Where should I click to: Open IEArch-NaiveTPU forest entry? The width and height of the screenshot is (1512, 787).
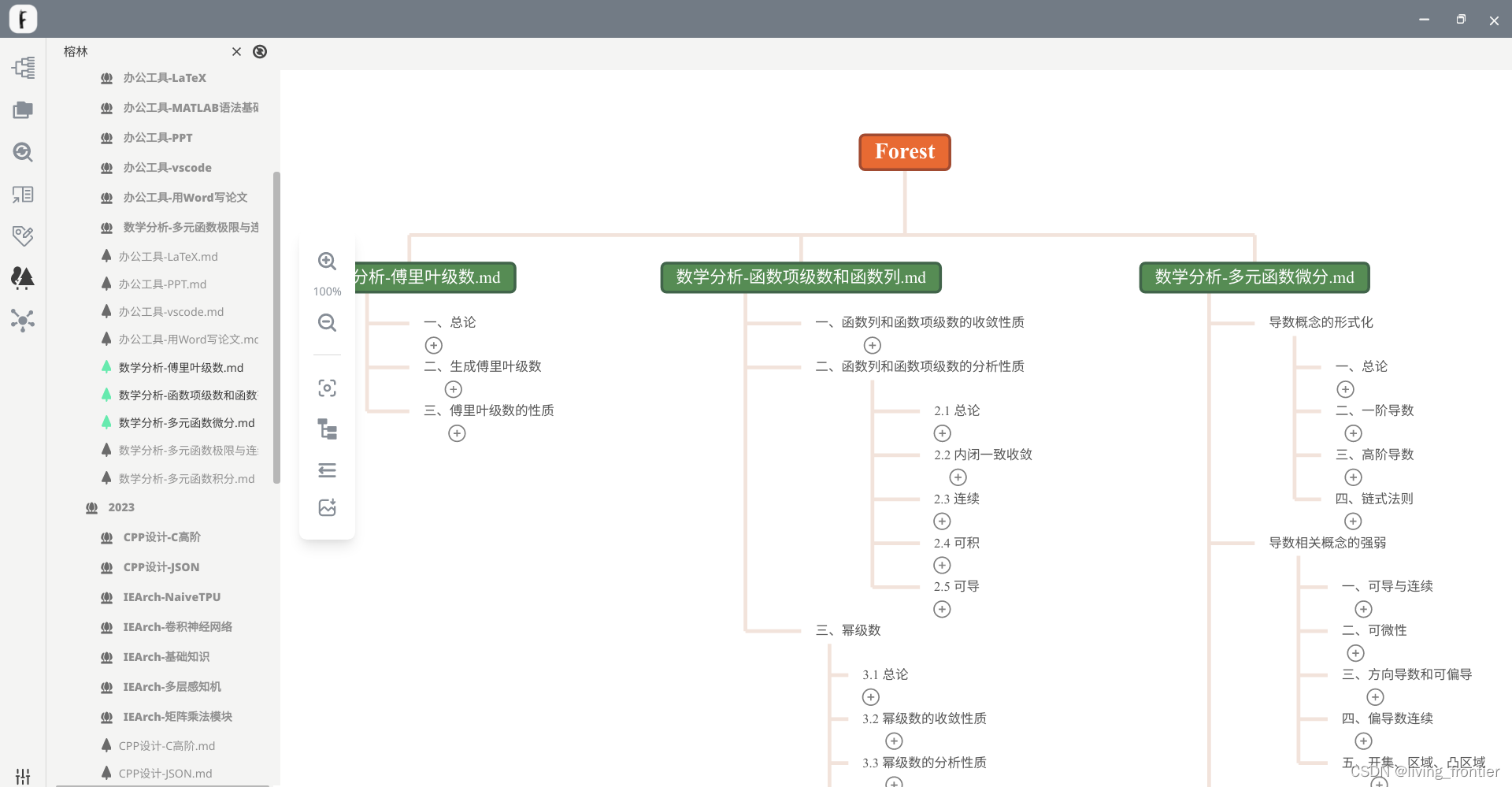coord(172,597)
